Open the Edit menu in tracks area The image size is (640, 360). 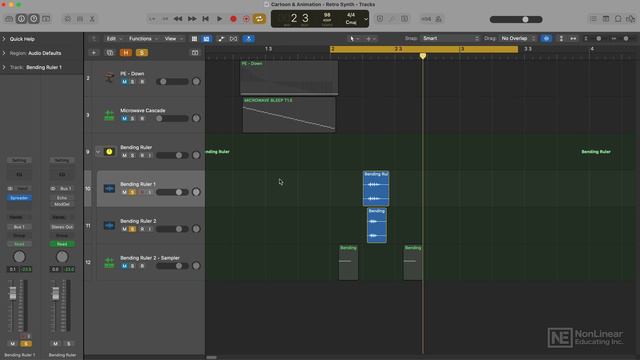[x=113, y=39]
